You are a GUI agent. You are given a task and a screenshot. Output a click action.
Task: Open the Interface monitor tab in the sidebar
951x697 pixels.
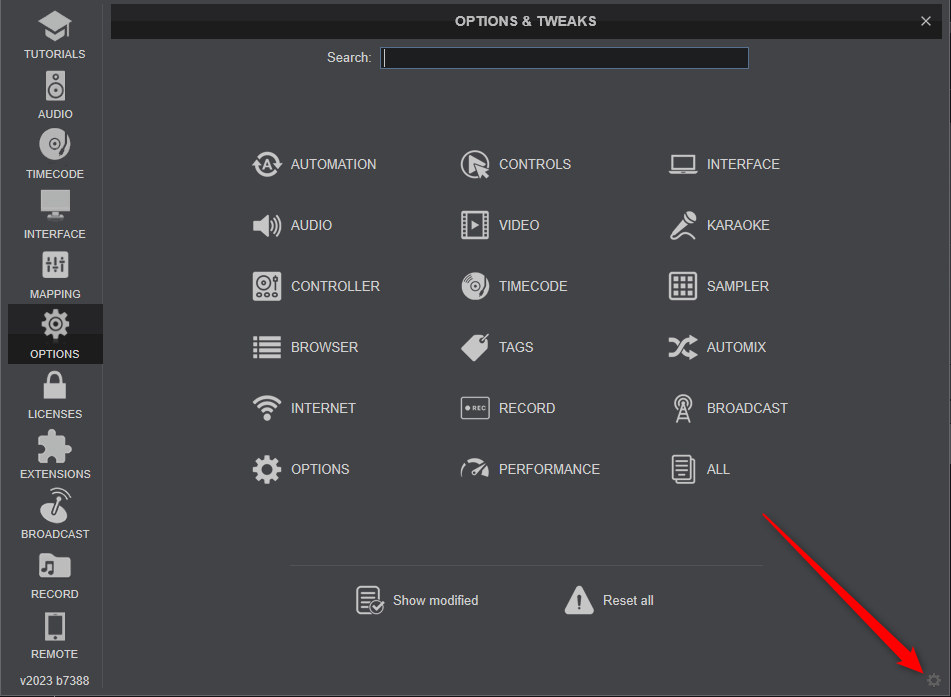(55, 215)
